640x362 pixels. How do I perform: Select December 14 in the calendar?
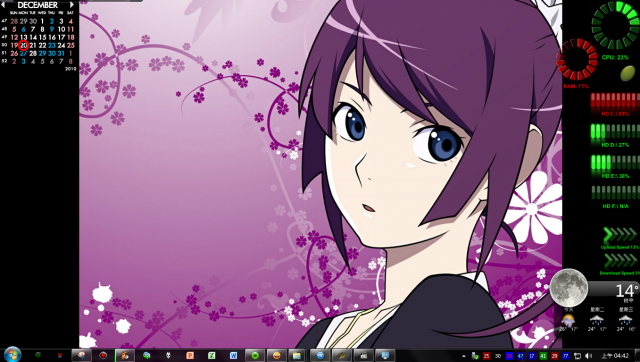point(33,38)
